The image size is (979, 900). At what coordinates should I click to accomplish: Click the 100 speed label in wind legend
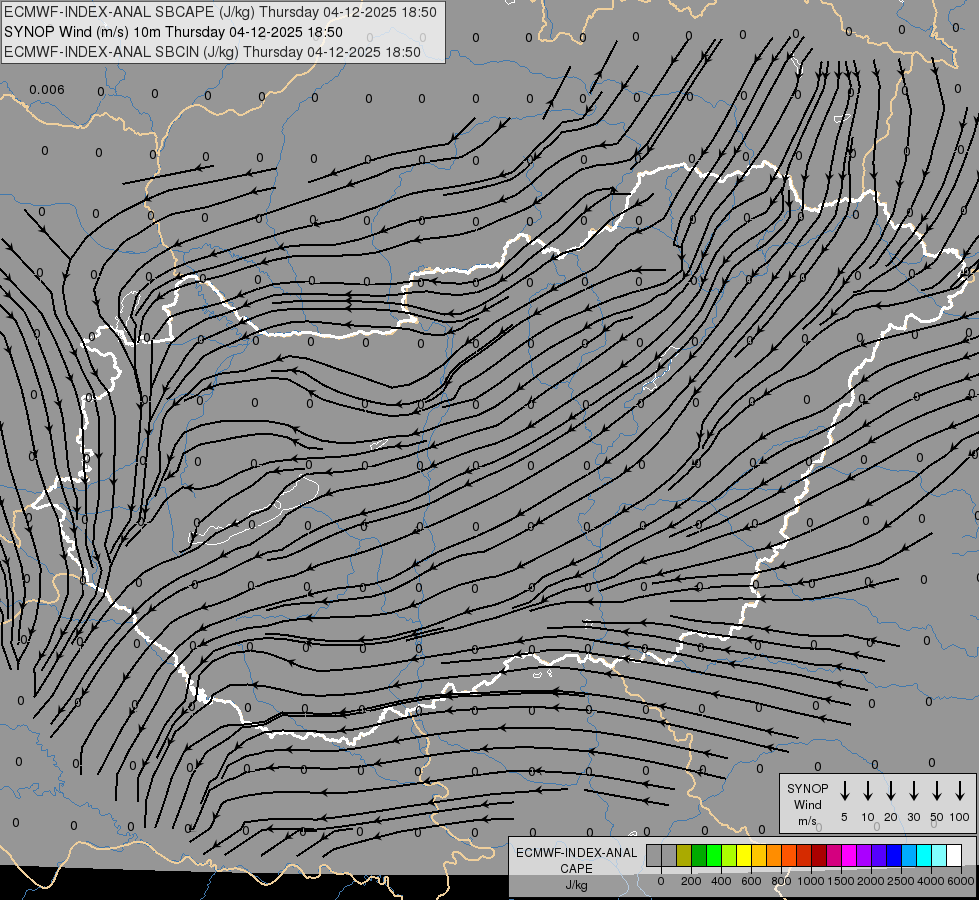point(960,817)
